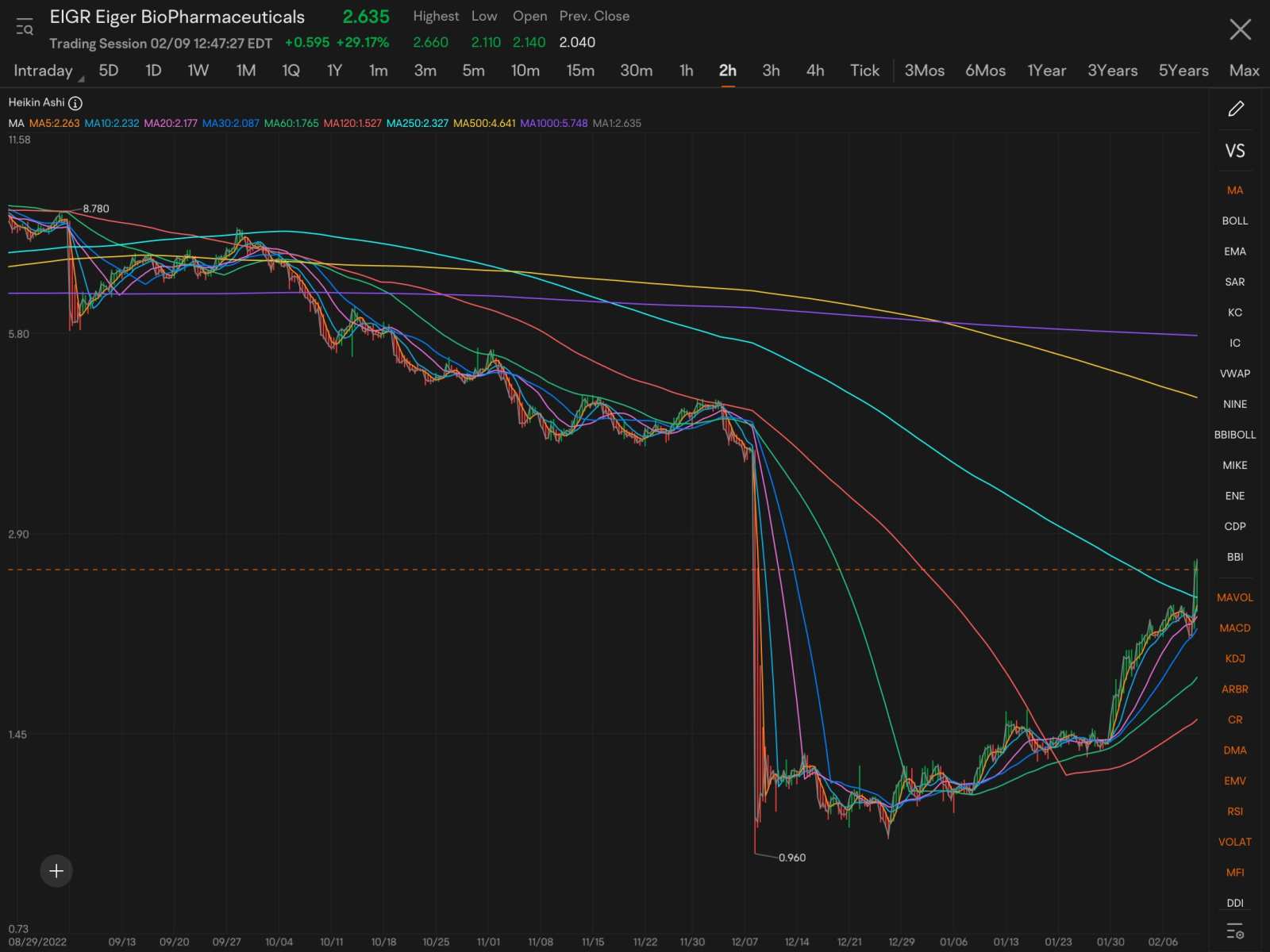This screenshot has height=952, width=1270.
Task: Choose the 5m candle interval
Action: pos(474,71)
